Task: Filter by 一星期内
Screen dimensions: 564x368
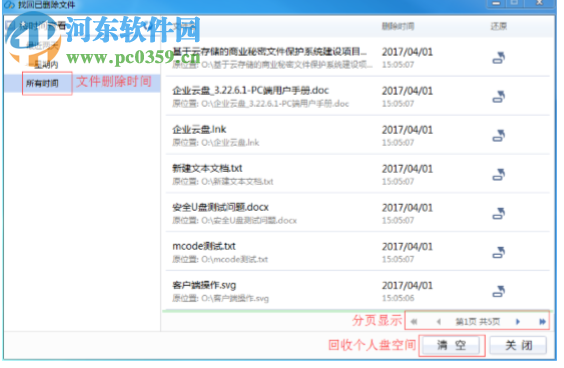Action: pos(43,65)
